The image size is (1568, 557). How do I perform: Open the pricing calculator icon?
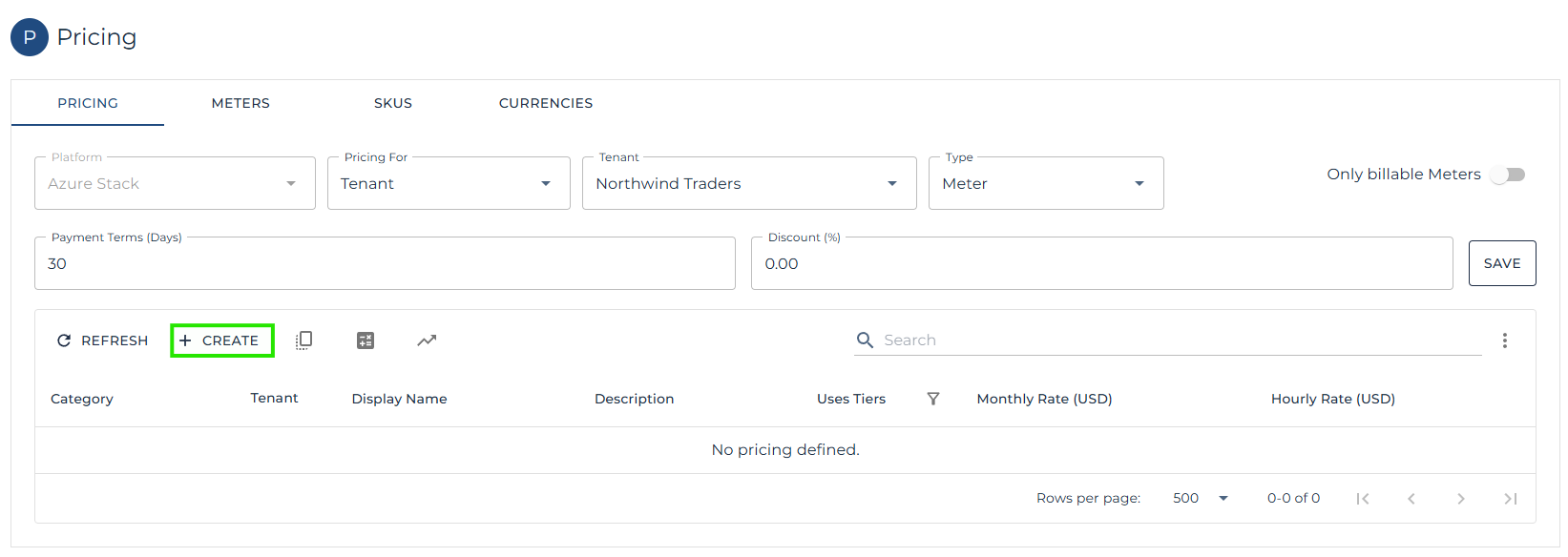366,340
